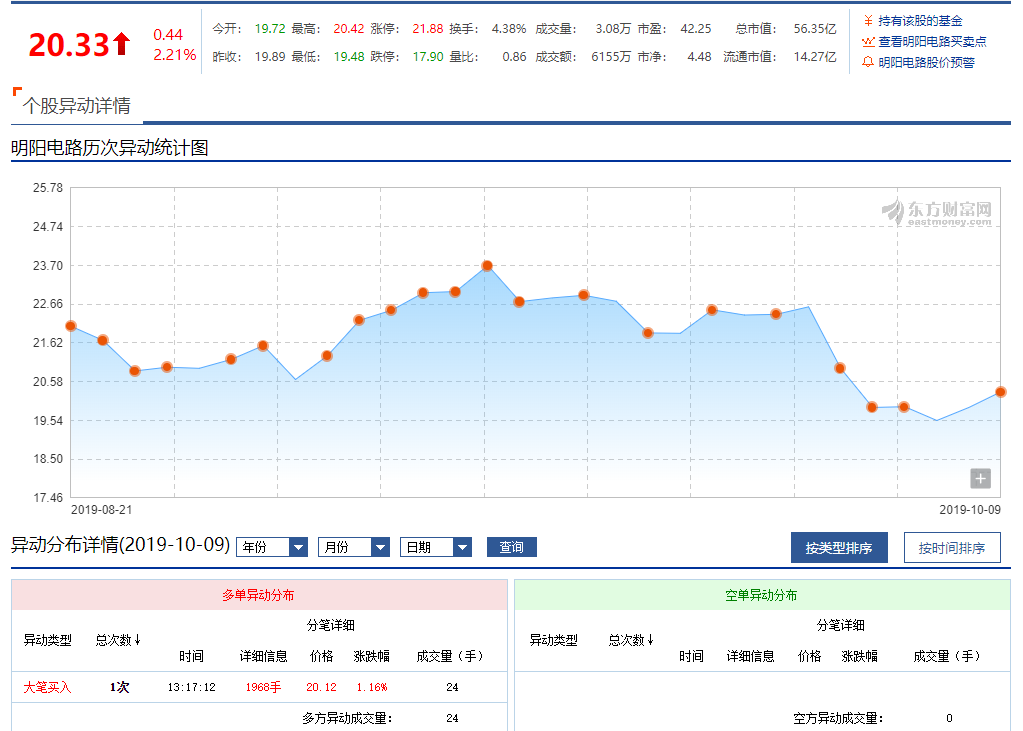This screenshot has width=1023, height=731.
Task: Click the 最高 value 20.42
Action: click(349, 29)
